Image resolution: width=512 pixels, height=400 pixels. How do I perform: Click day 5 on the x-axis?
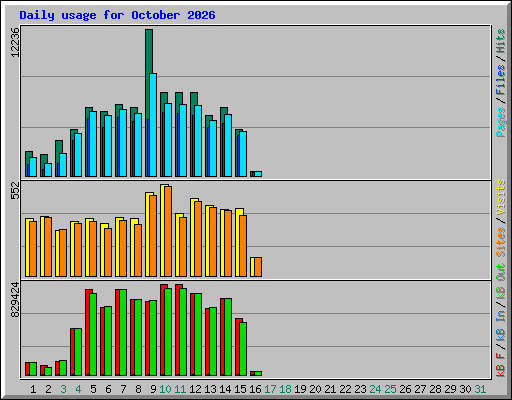tap(93, 389)
